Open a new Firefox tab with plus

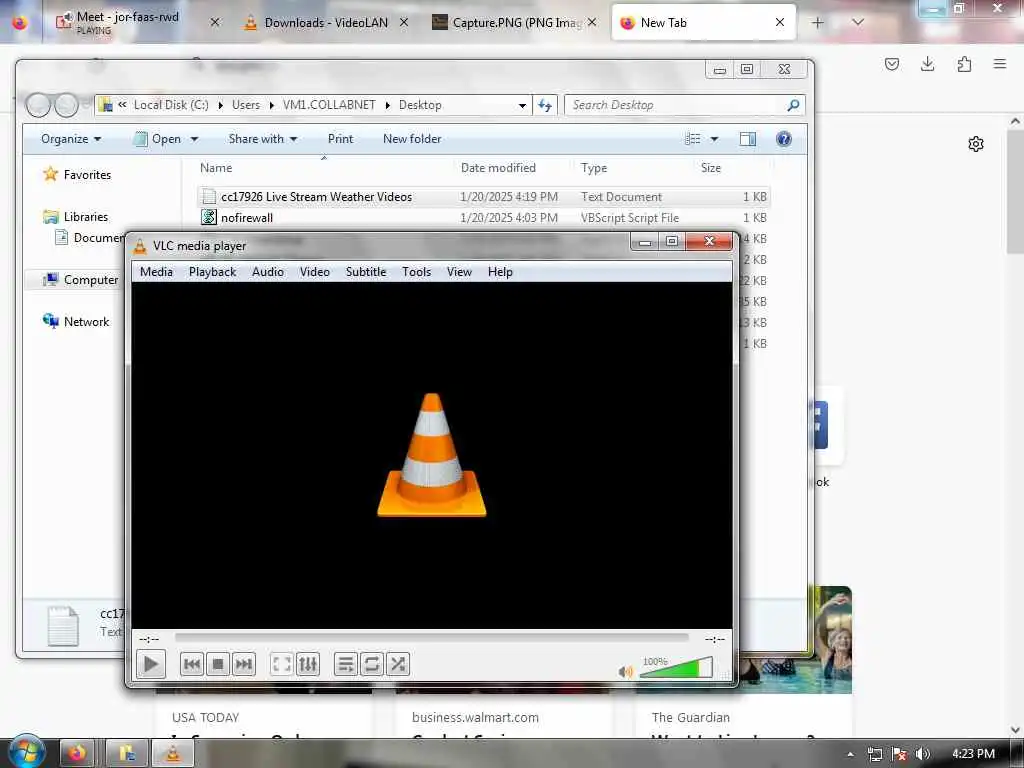click(817, 23)
